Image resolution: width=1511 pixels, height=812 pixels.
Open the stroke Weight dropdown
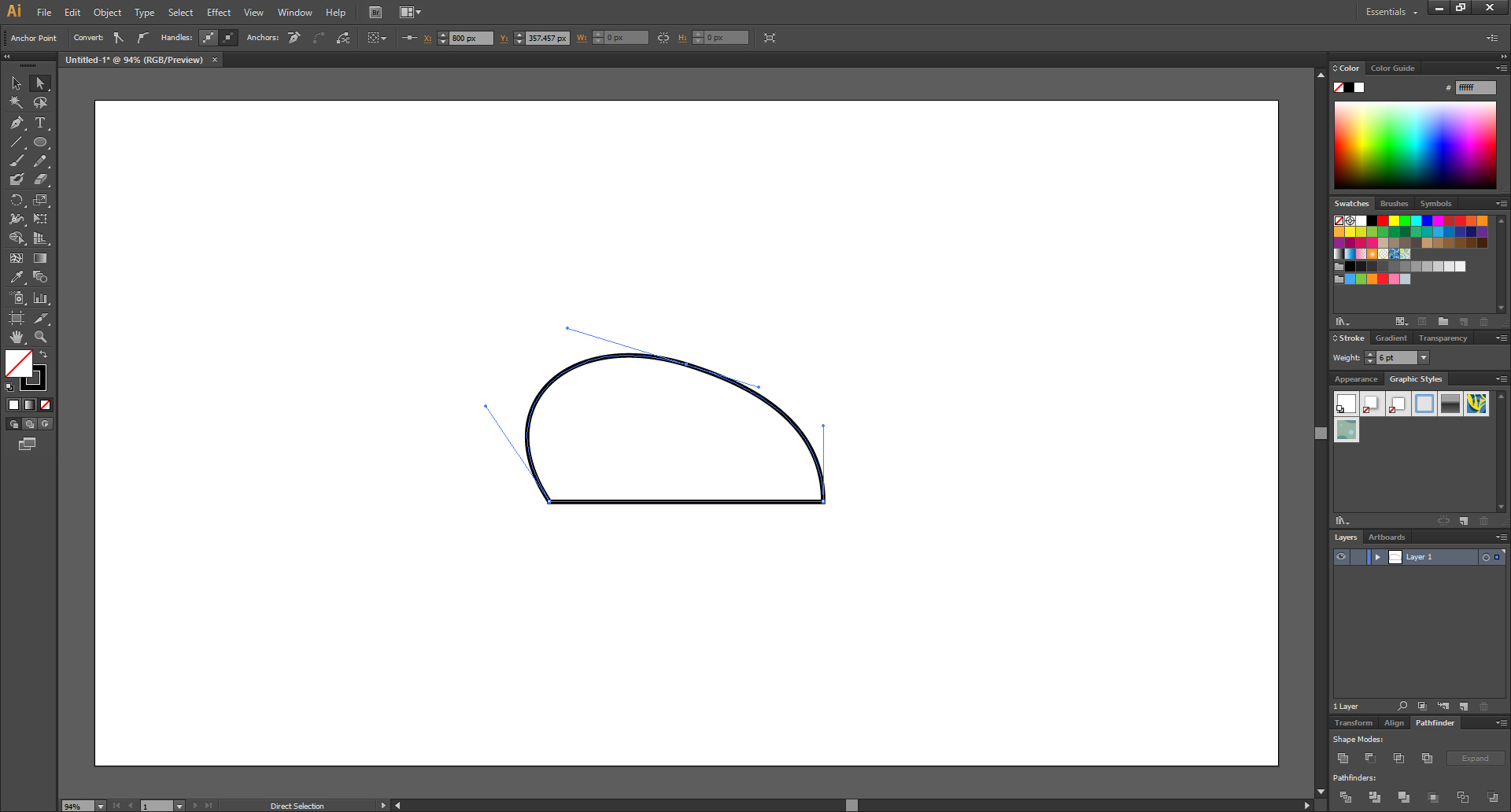point(1424,358)
